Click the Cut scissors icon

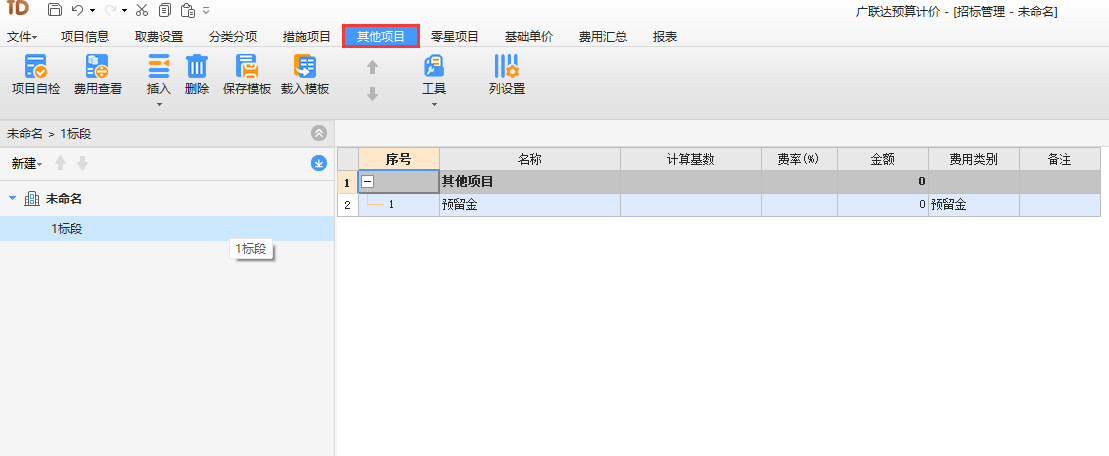141,10
